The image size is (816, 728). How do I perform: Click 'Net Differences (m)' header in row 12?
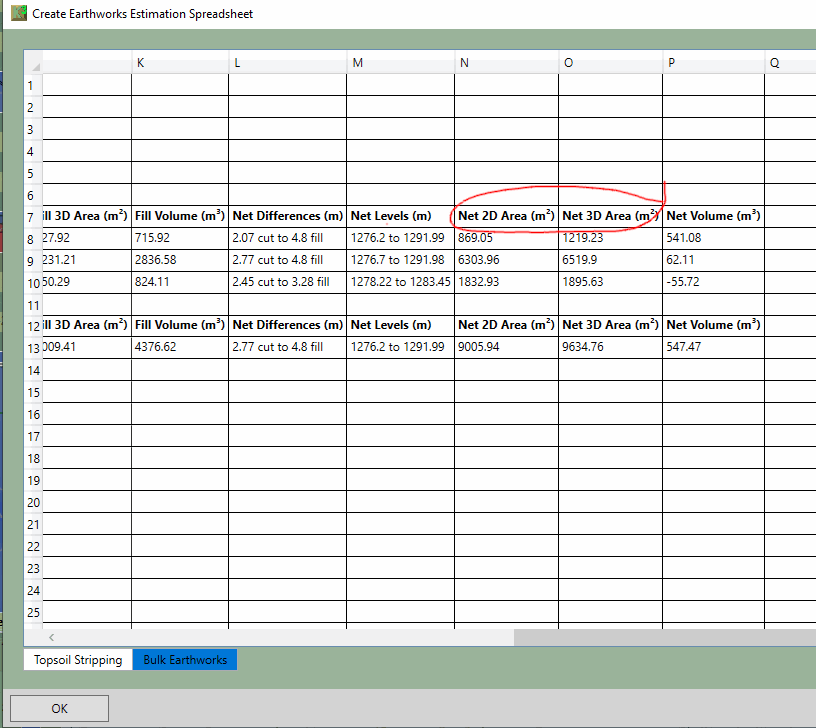pos(287,325)
